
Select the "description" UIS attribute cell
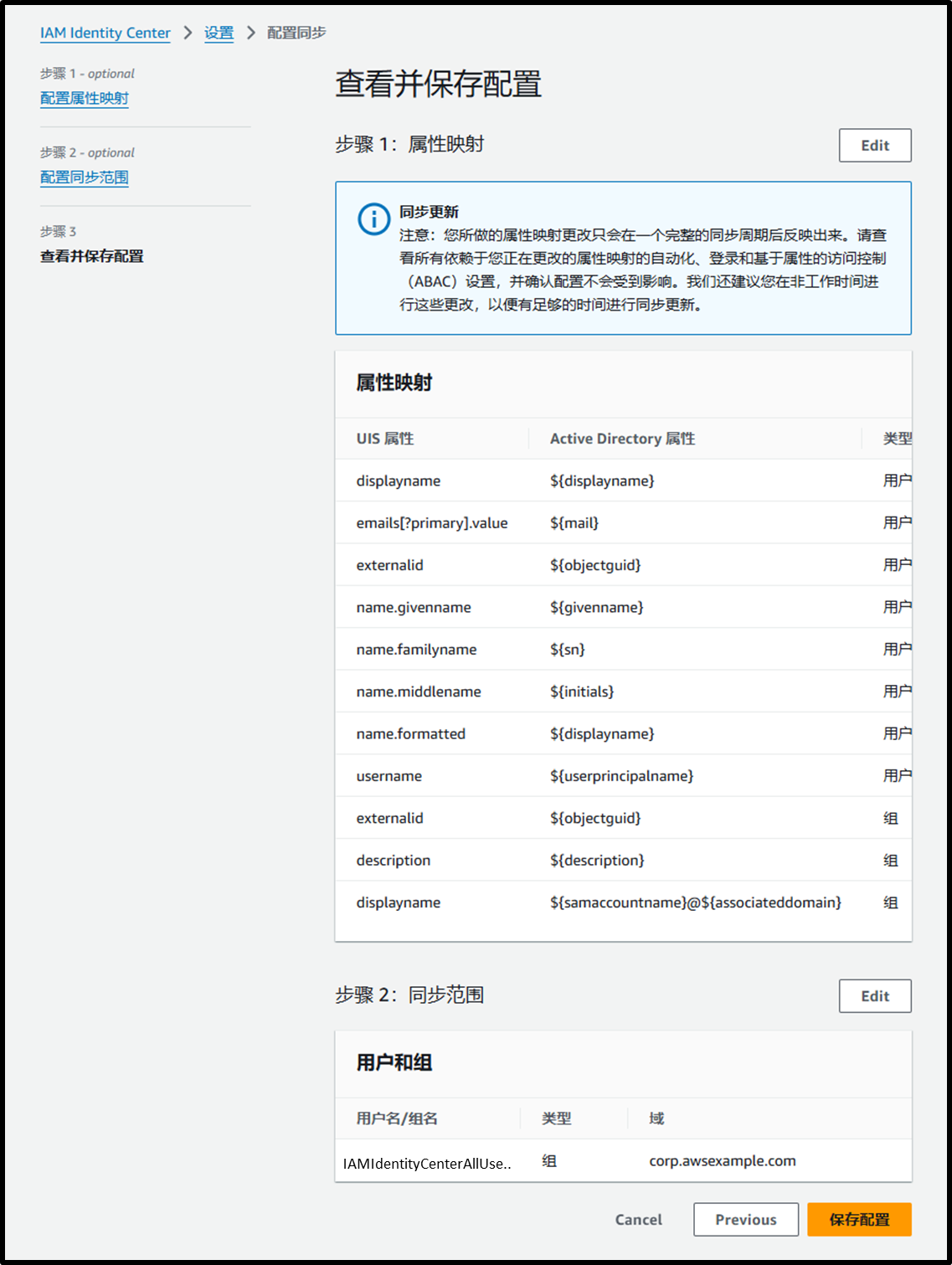click(394, 861)
